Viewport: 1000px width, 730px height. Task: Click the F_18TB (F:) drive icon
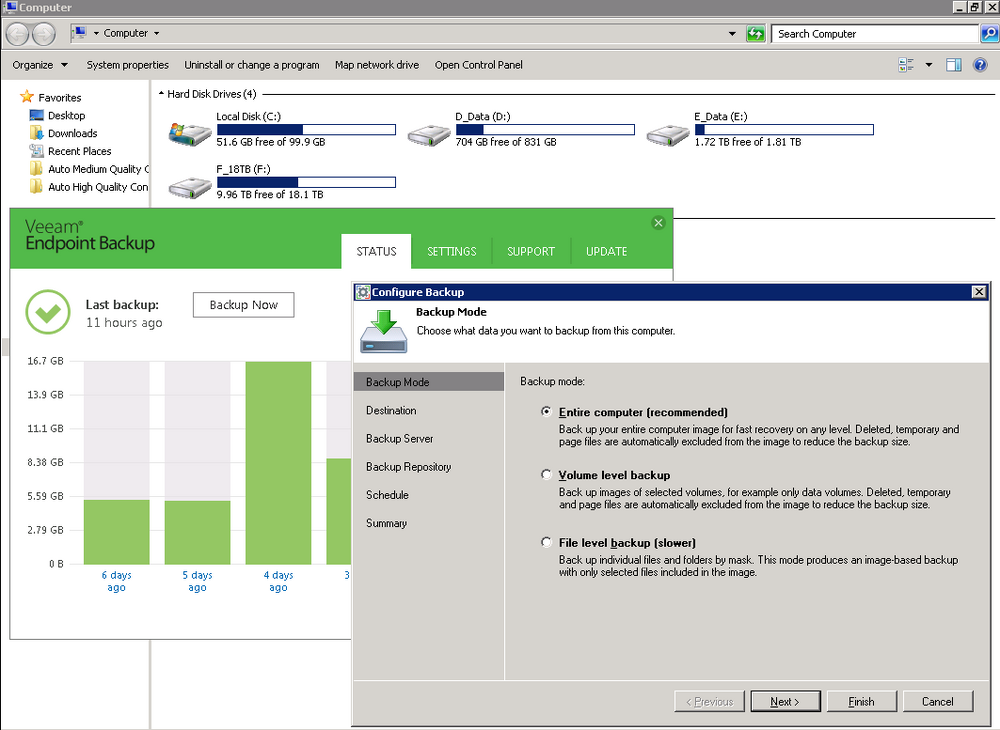[189, 187]
